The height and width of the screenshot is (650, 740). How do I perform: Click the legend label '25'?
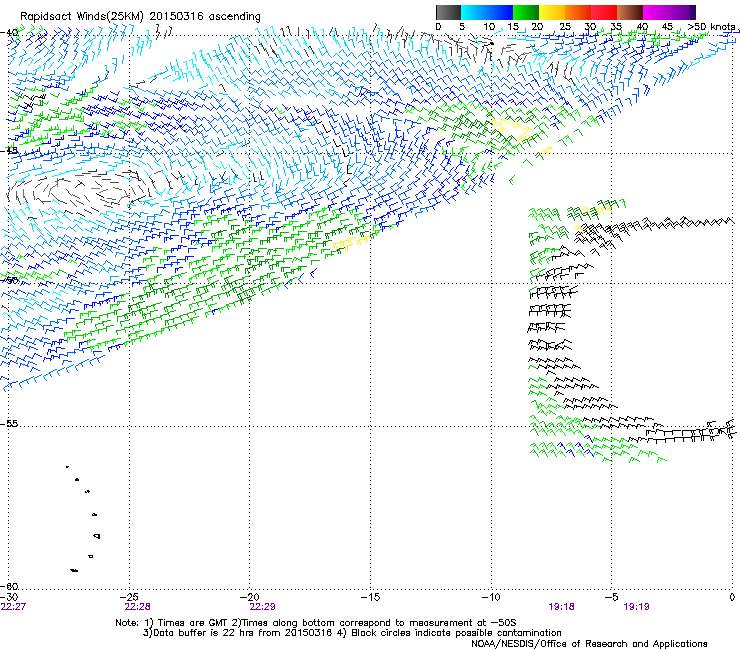(x=565, y=27)
